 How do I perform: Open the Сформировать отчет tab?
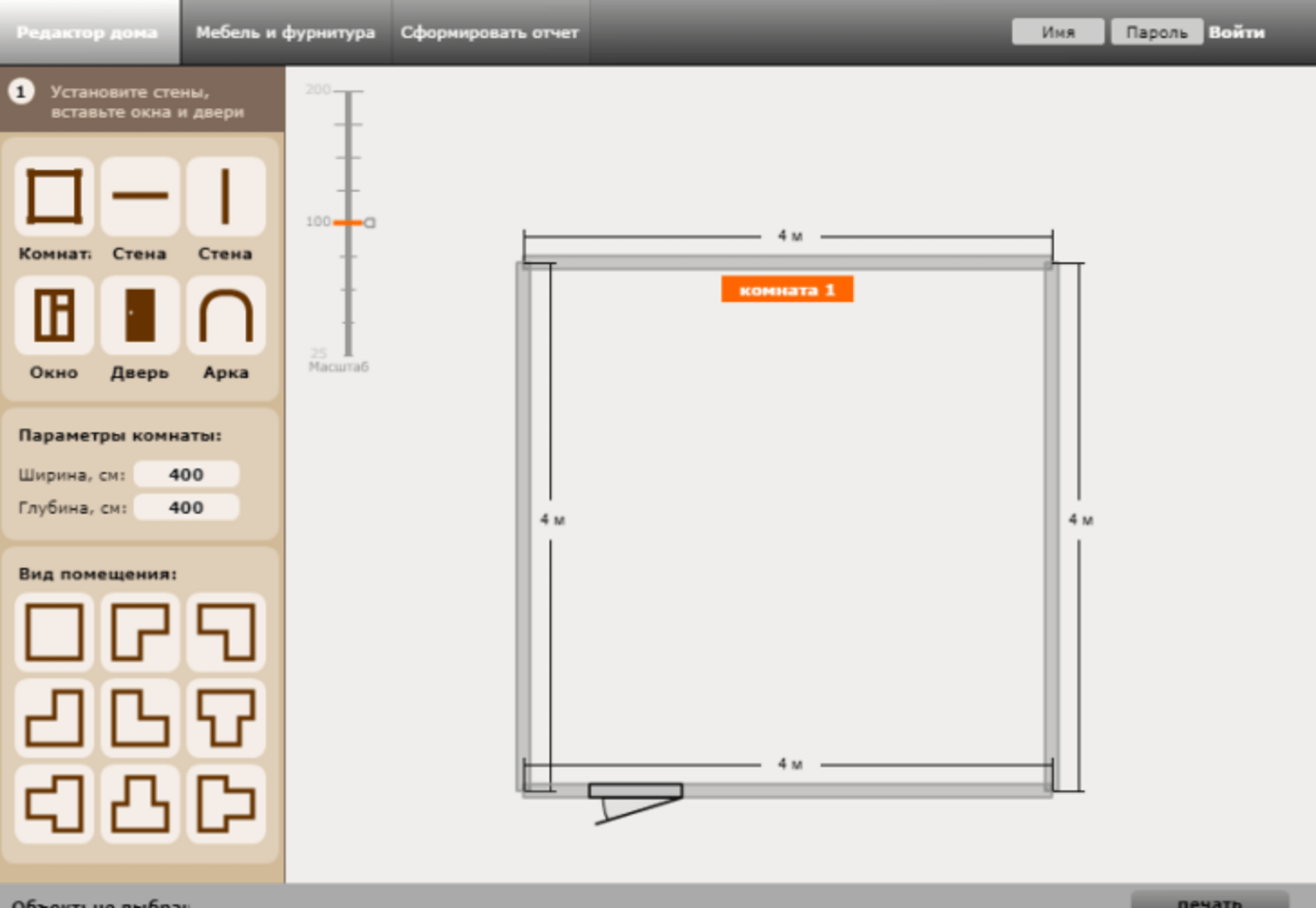pyautogui.click(x=490, y=33)
